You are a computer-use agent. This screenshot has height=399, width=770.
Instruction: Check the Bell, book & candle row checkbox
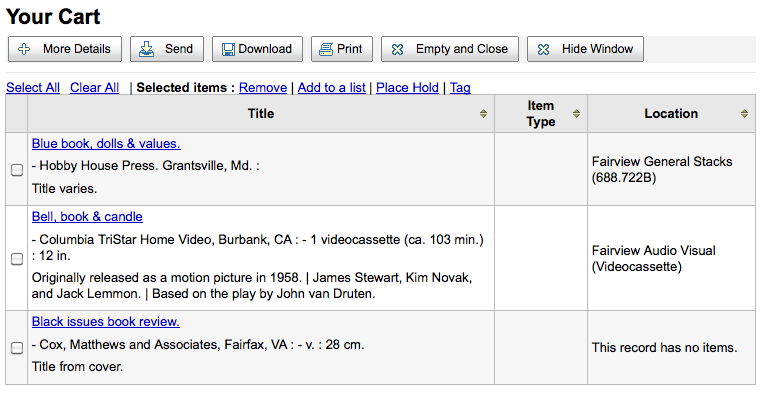click(17, 259)
